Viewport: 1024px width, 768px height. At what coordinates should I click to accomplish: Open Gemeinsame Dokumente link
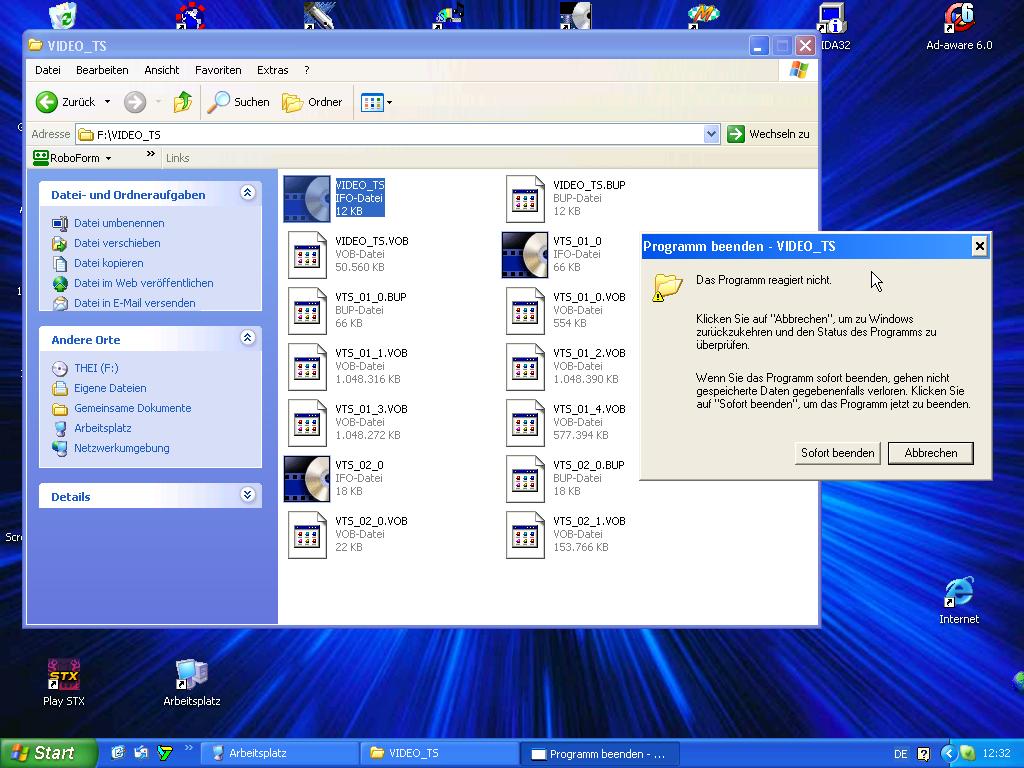click(133, 408)
